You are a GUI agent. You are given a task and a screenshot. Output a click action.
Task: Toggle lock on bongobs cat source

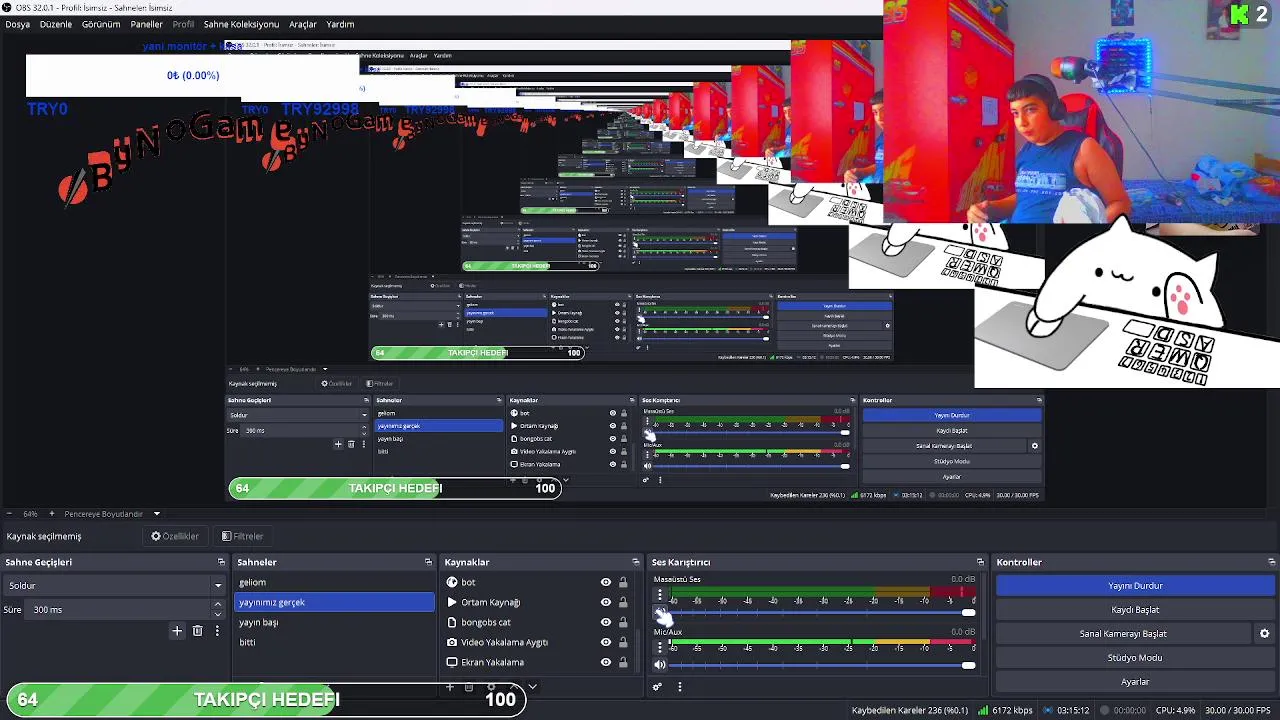tap(622, 622)
